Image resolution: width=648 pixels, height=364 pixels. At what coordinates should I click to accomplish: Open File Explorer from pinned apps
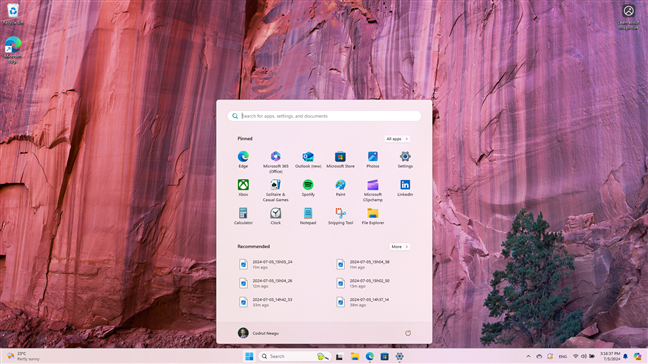pyautogui.click(x=373, y=216)
